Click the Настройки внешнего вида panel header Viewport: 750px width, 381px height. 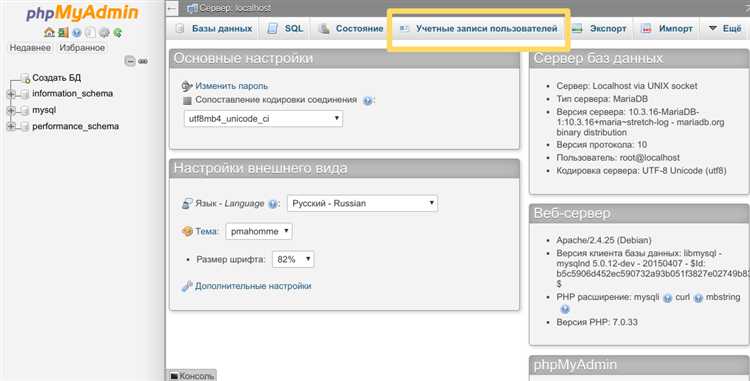click(344, 168)
